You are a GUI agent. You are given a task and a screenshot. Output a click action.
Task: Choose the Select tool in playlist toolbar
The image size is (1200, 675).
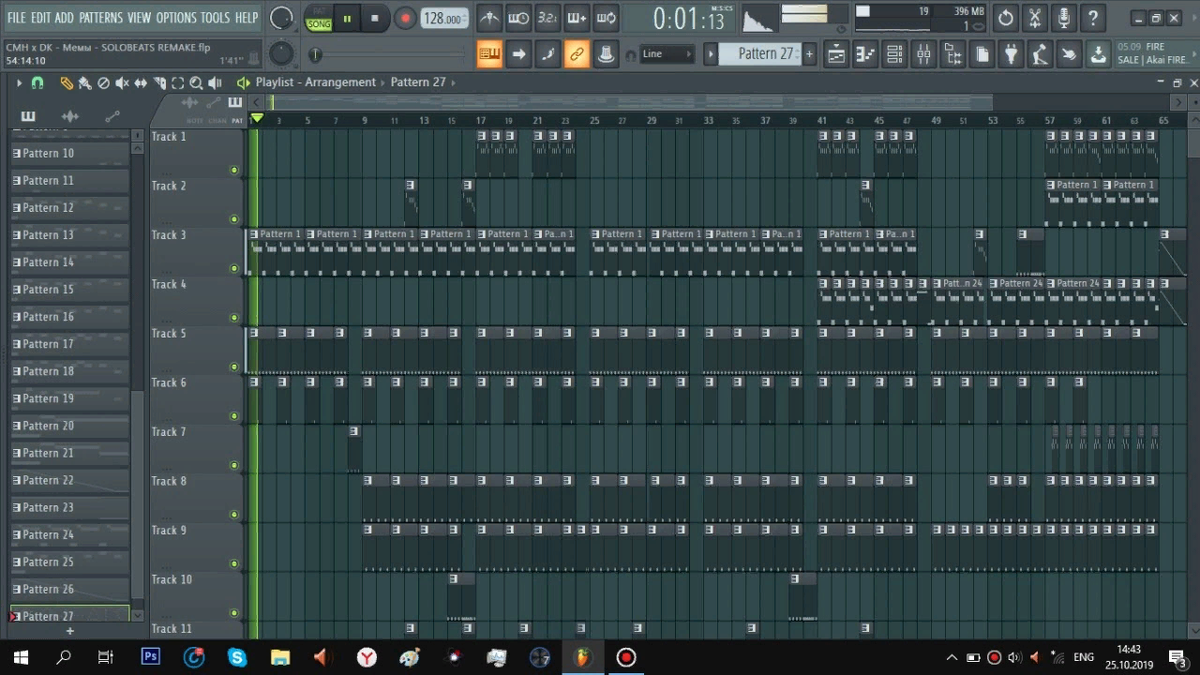177,83
